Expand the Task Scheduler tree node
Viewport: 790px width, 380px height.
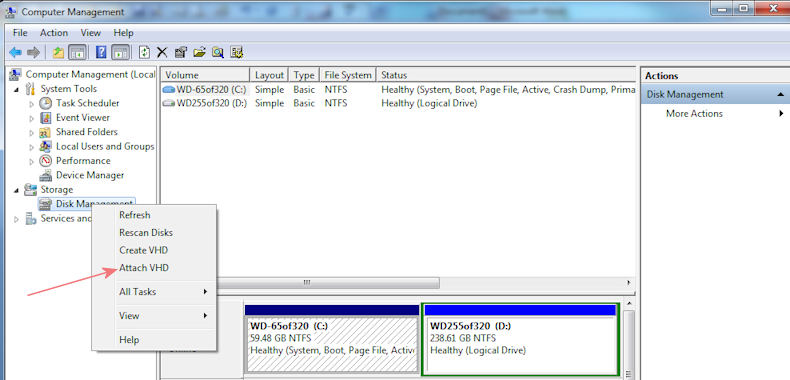tap(32, 104)
